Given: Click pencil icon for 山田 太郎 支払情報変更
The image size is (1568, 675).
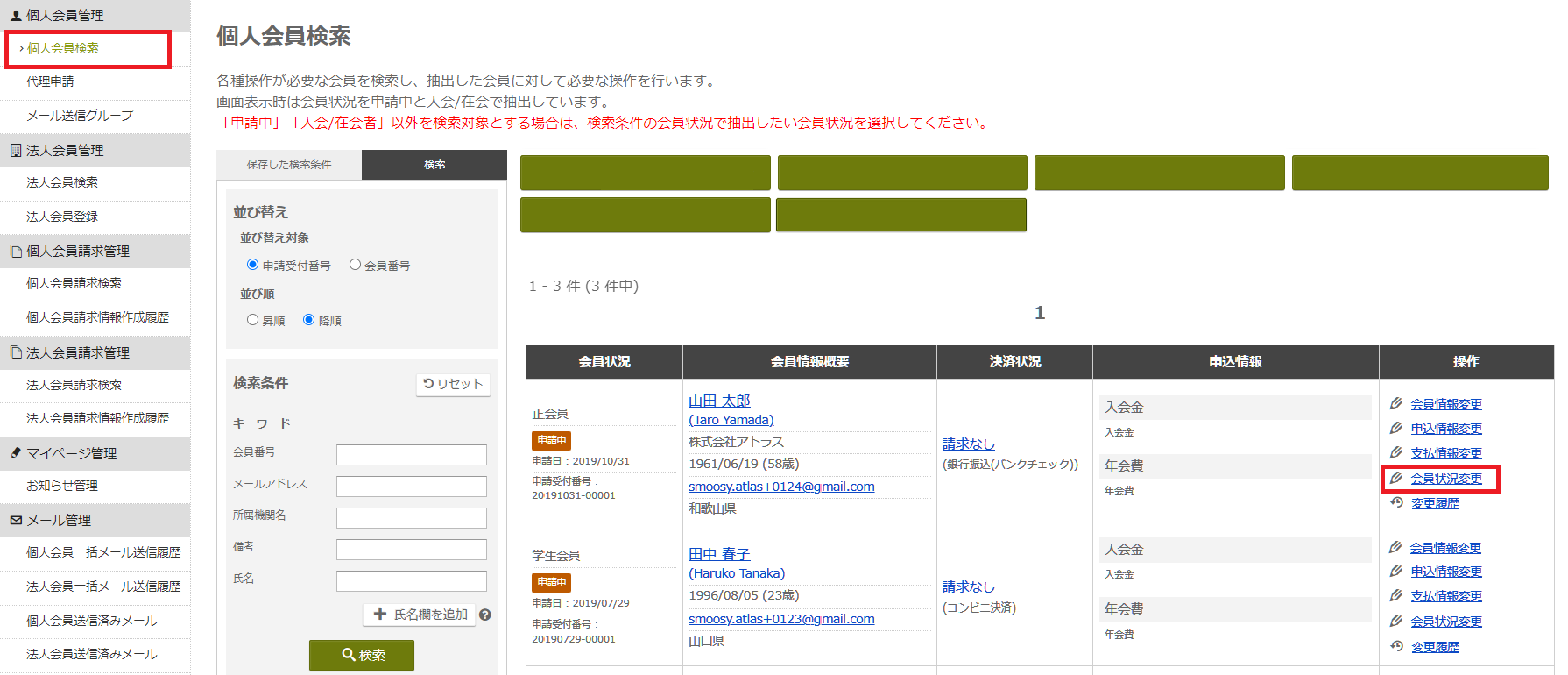Looking at the screenshot, I should point(1396,452).
